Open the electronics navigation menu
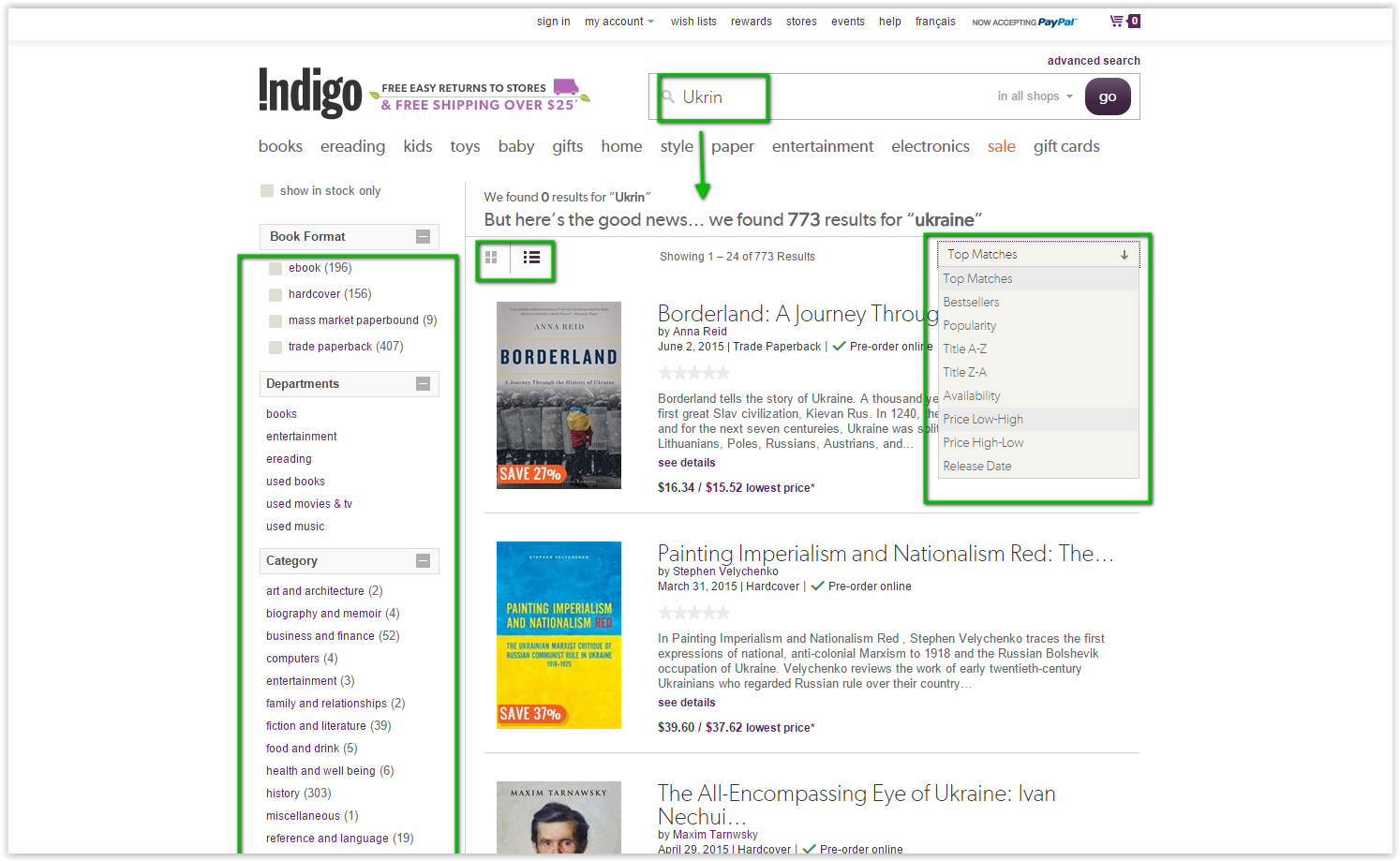This screenshot has width=1400, height=861. pyautogui.click(x=931, y=147)
